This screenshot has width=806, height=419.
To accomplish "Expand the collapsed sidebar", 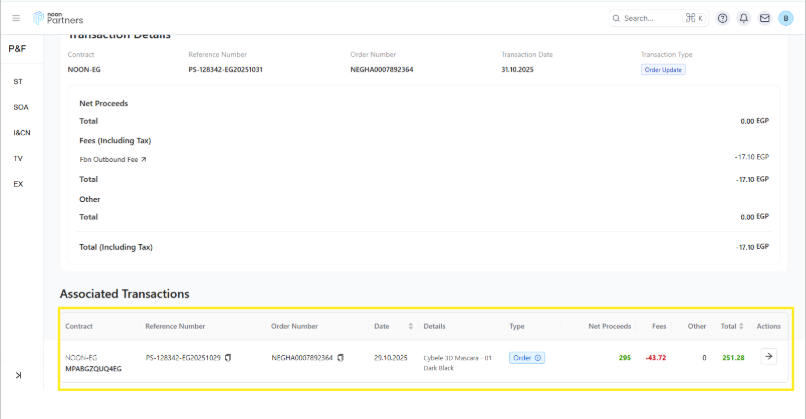I will coord(18,374).
